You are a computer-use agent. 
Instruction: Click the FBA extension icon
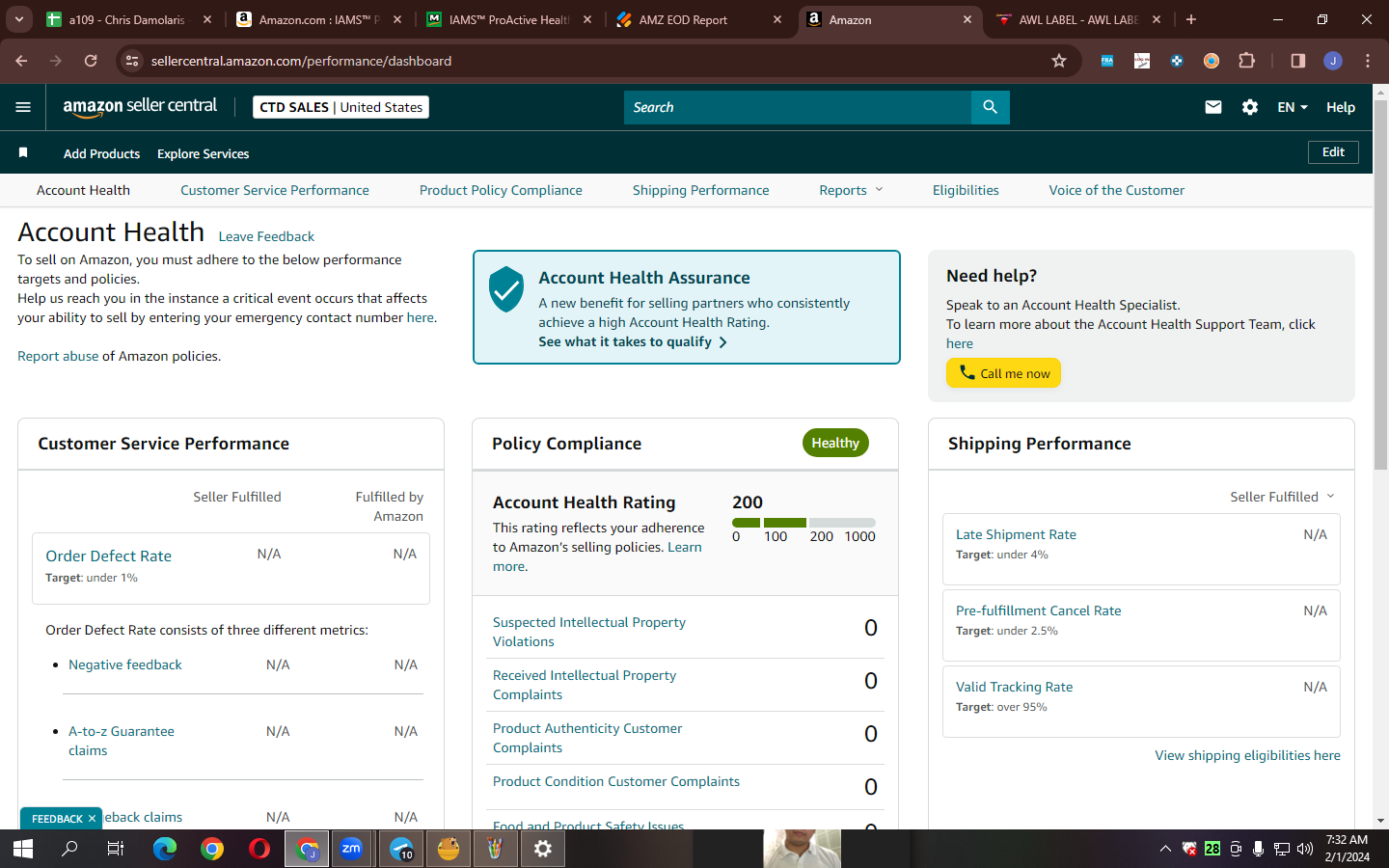click(x=1107, y=61)
